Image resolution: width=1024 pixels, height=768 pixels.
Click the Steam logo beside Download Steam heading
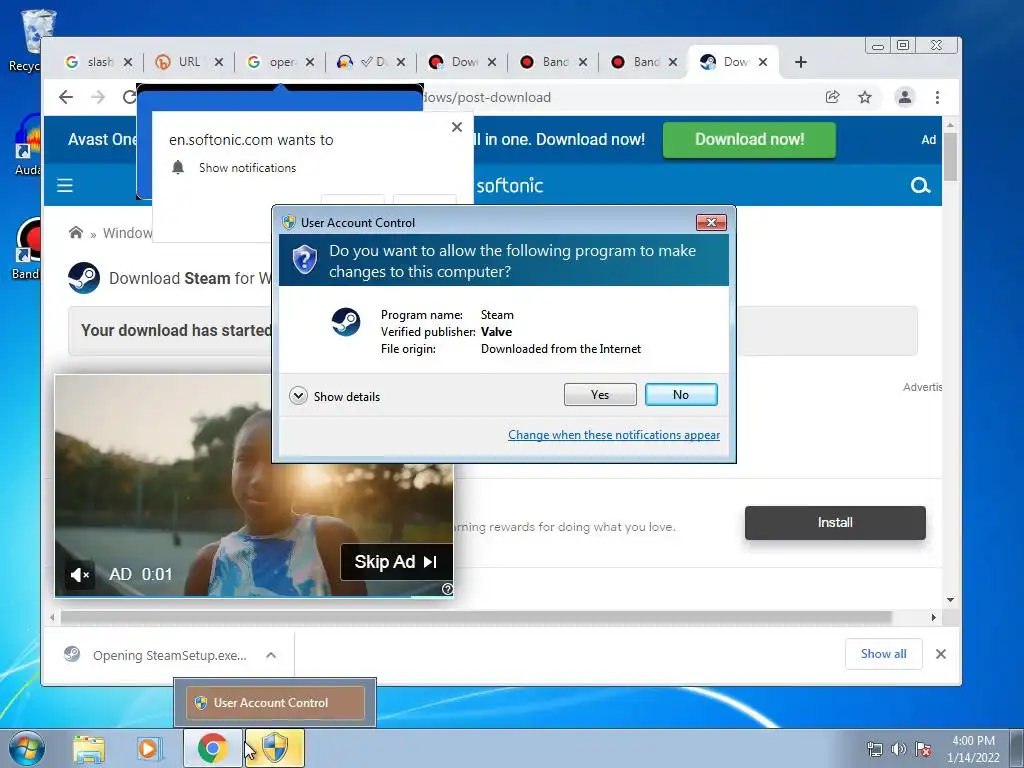point(84,278)
